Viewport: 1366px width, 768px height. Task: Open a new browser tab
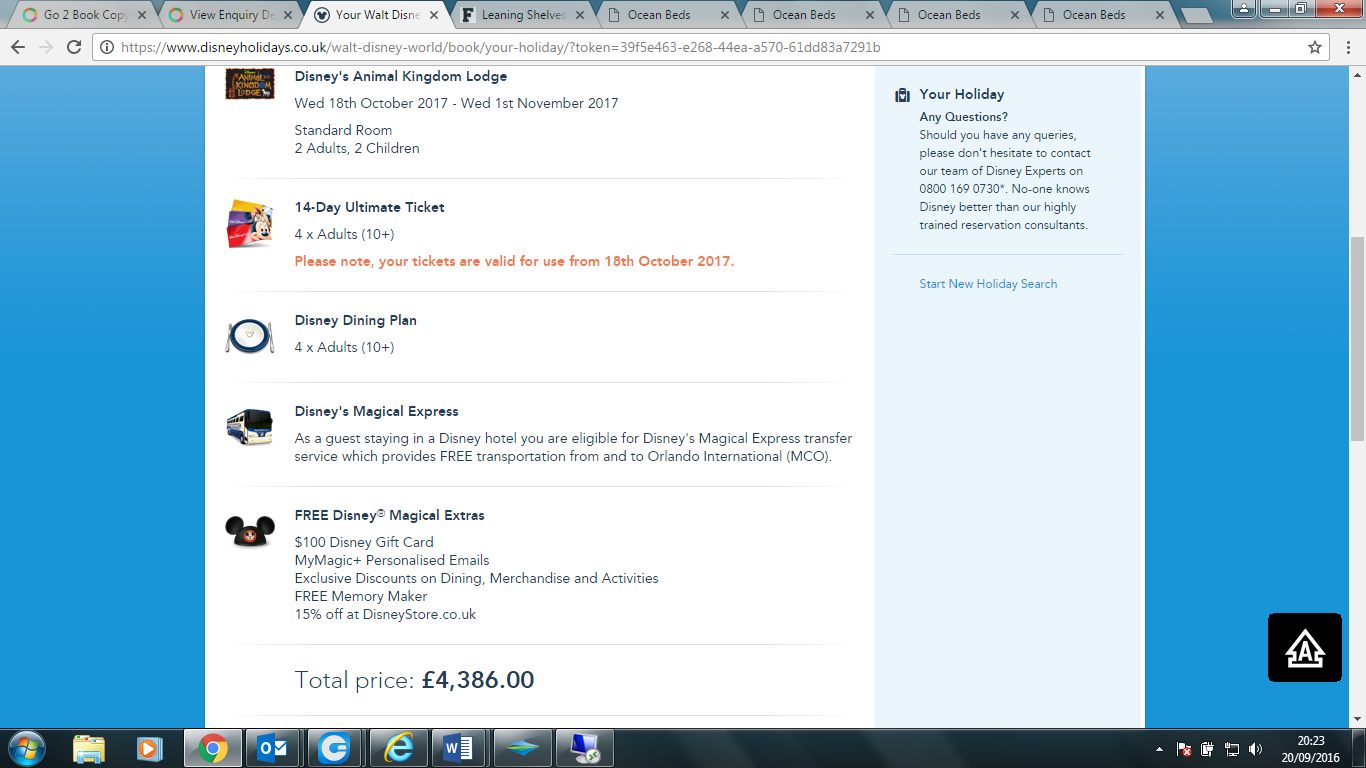(x=1198, y=16)
